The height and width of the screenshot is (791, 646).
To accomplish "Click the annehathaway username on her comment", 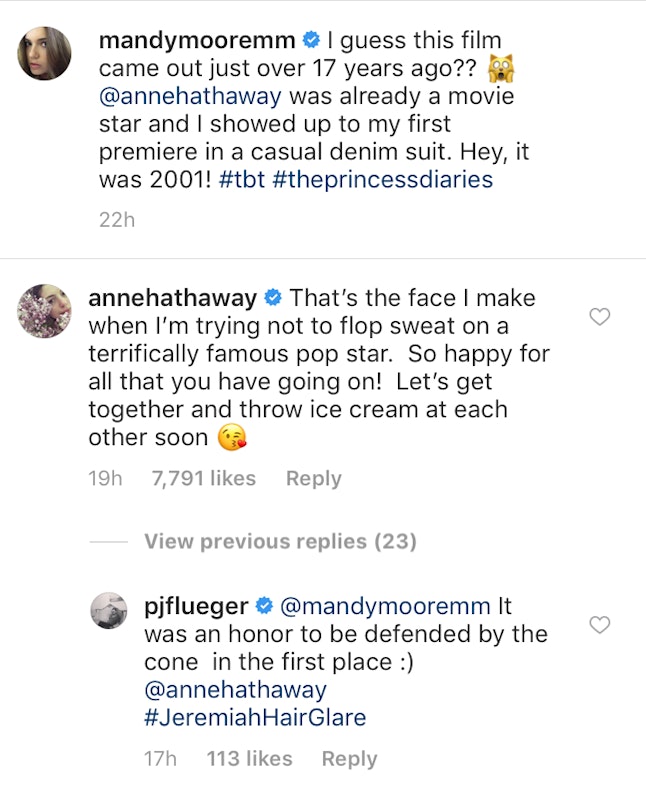I will coord(173,298).
